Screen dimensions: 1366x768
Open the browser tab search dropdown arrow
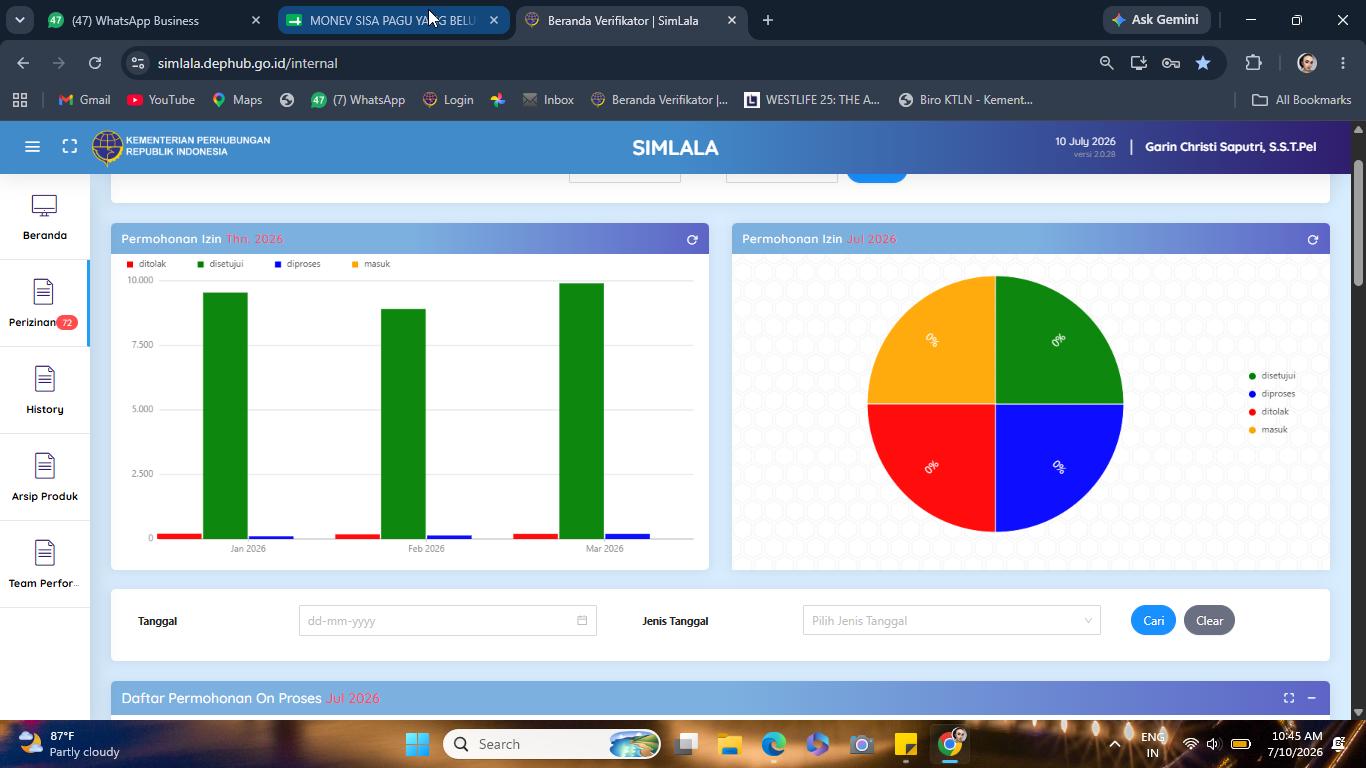click(19, 20)
